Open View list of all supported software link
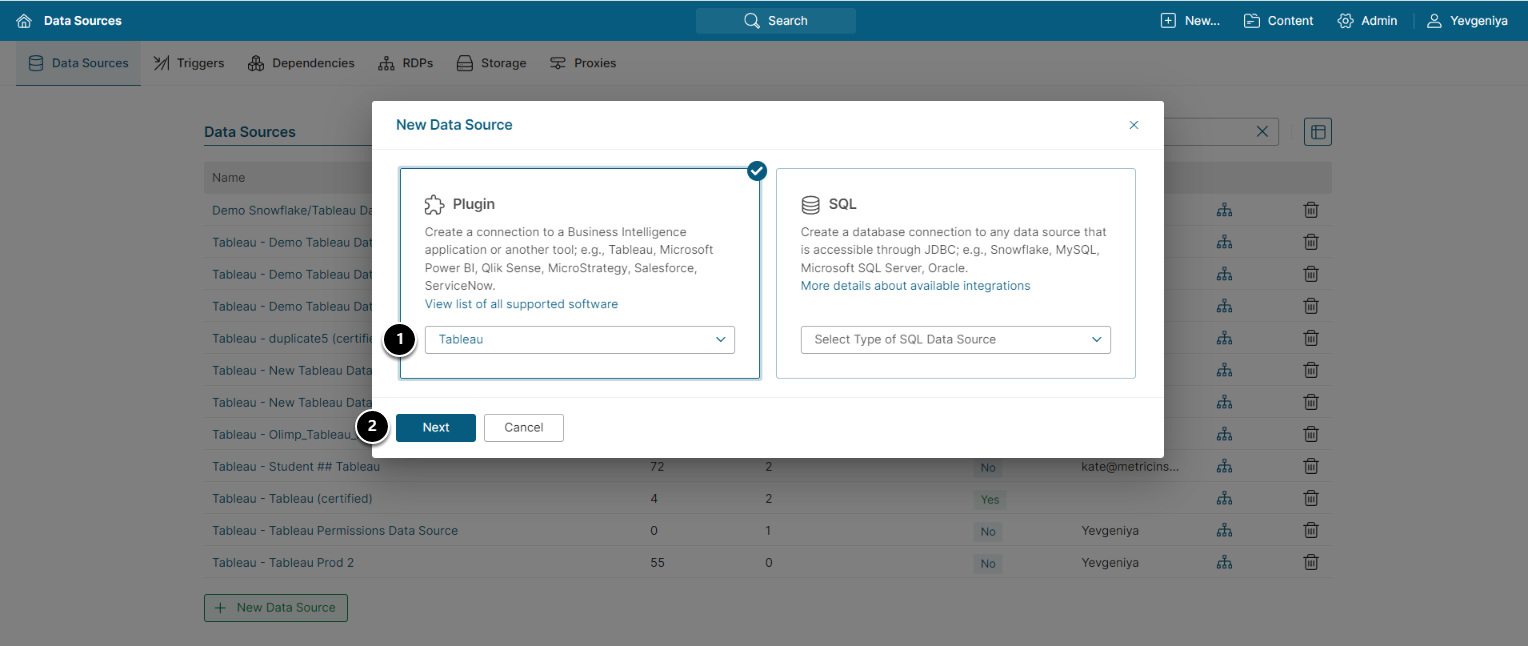Viewport: 1528px width, 646px height. tap(521, 304)
